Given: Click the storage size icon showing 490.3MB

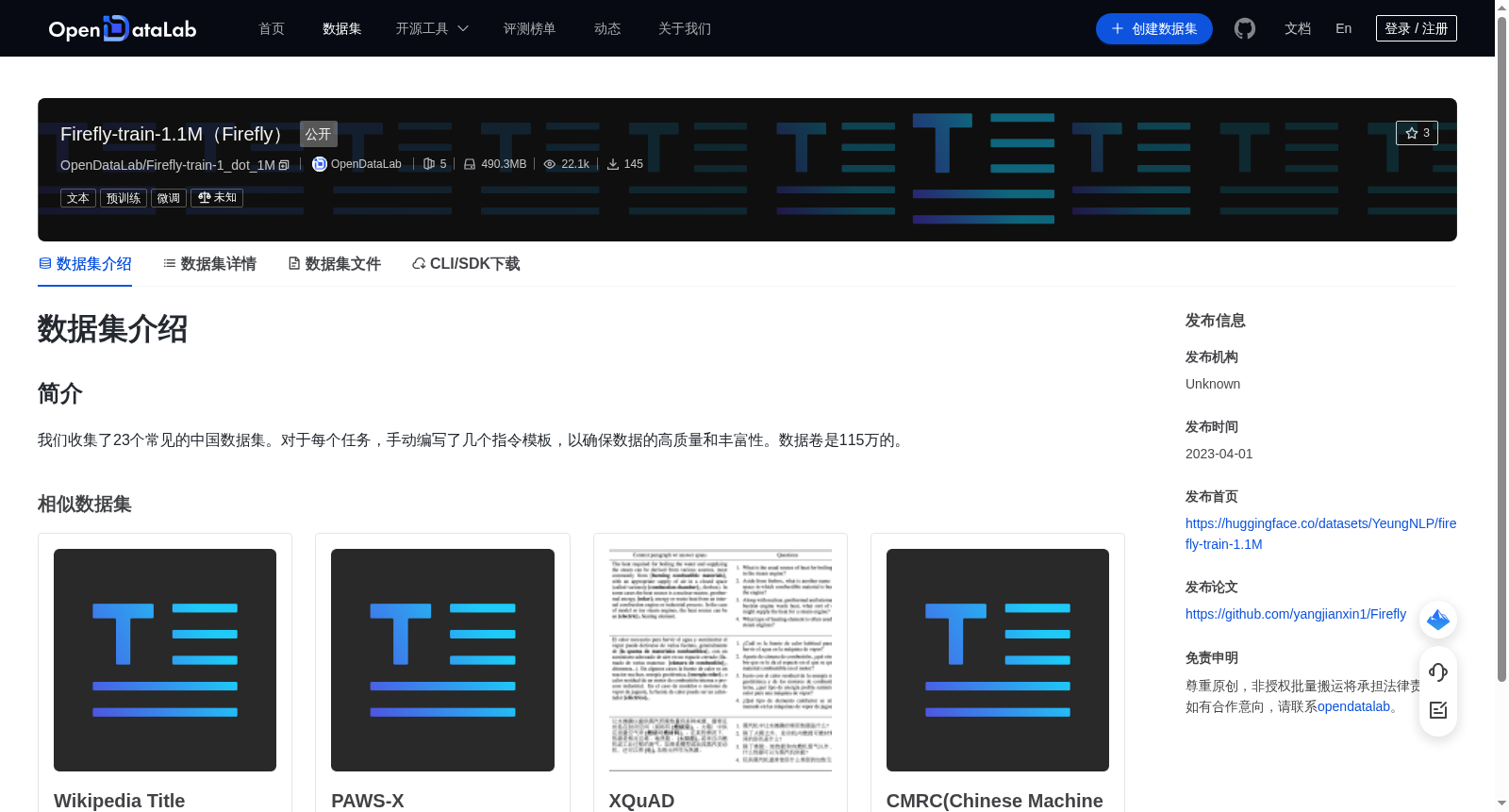Looking at the screenshot, I should pos(470,164).
